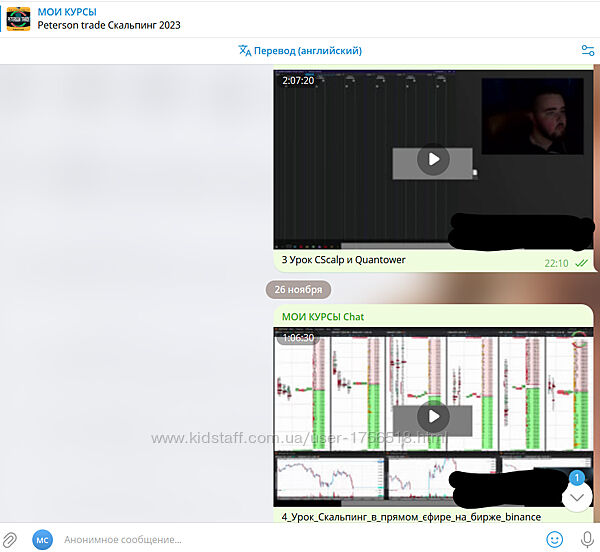
Task: Click the МОИ КУРСЫ channel avatar
Action: pyautogui.click(x=18, y=18)
